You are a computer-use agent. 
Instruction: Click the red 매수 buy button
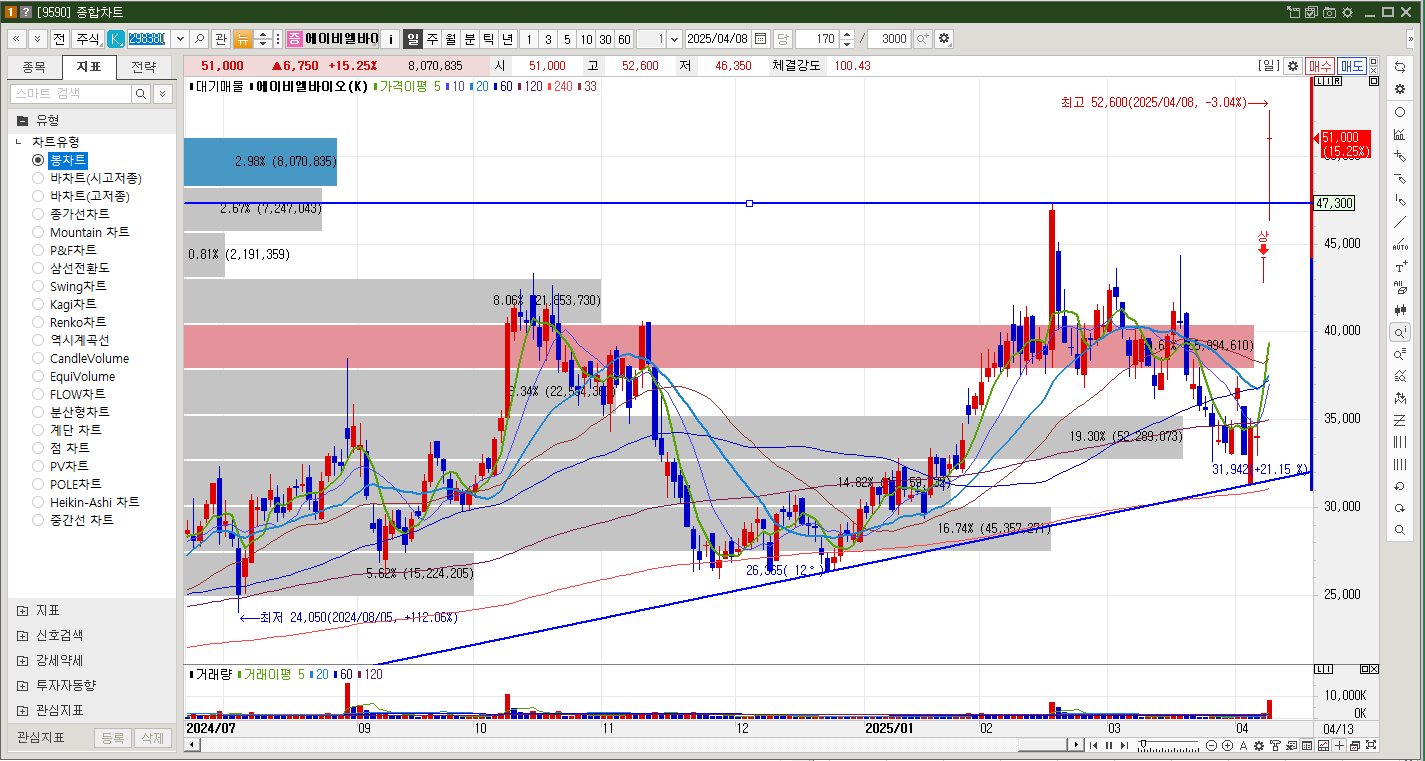(1320, 65)
